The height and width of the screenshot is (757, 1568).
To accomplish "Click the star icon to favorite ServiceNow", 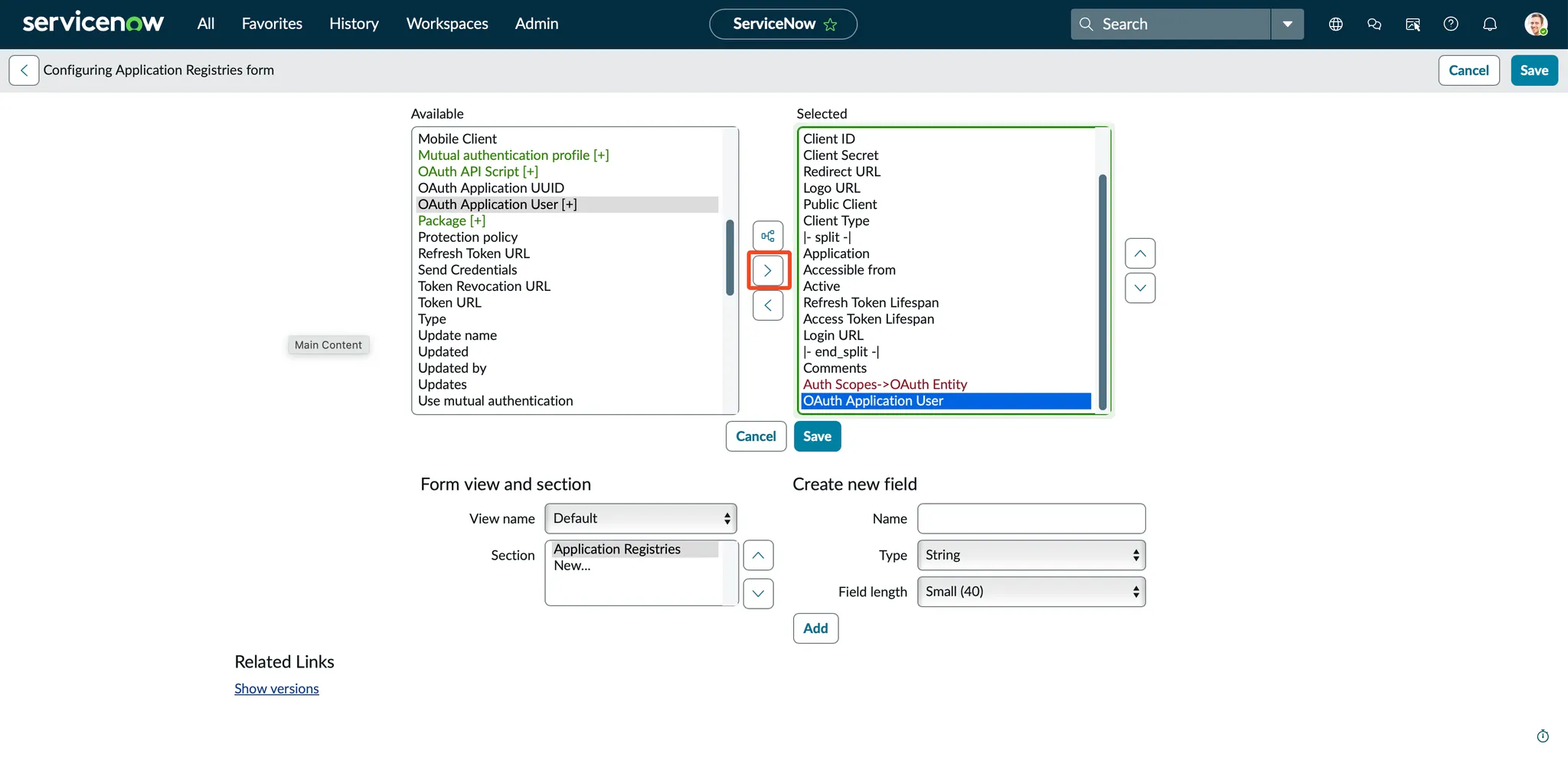I will click(x=830, y=24).
